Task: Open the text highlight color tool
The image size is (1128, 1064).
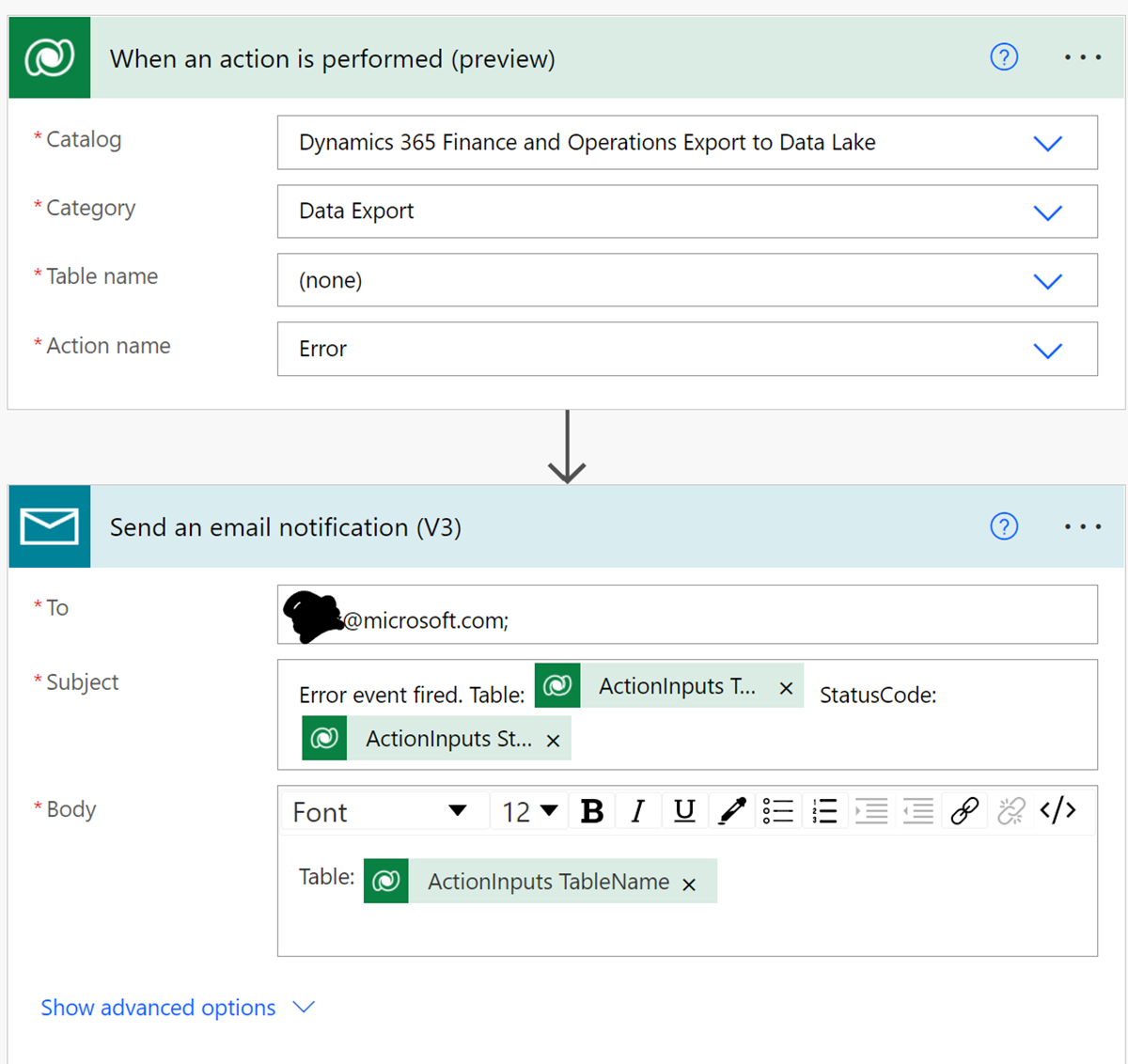Action: click(x=731, y=810)
